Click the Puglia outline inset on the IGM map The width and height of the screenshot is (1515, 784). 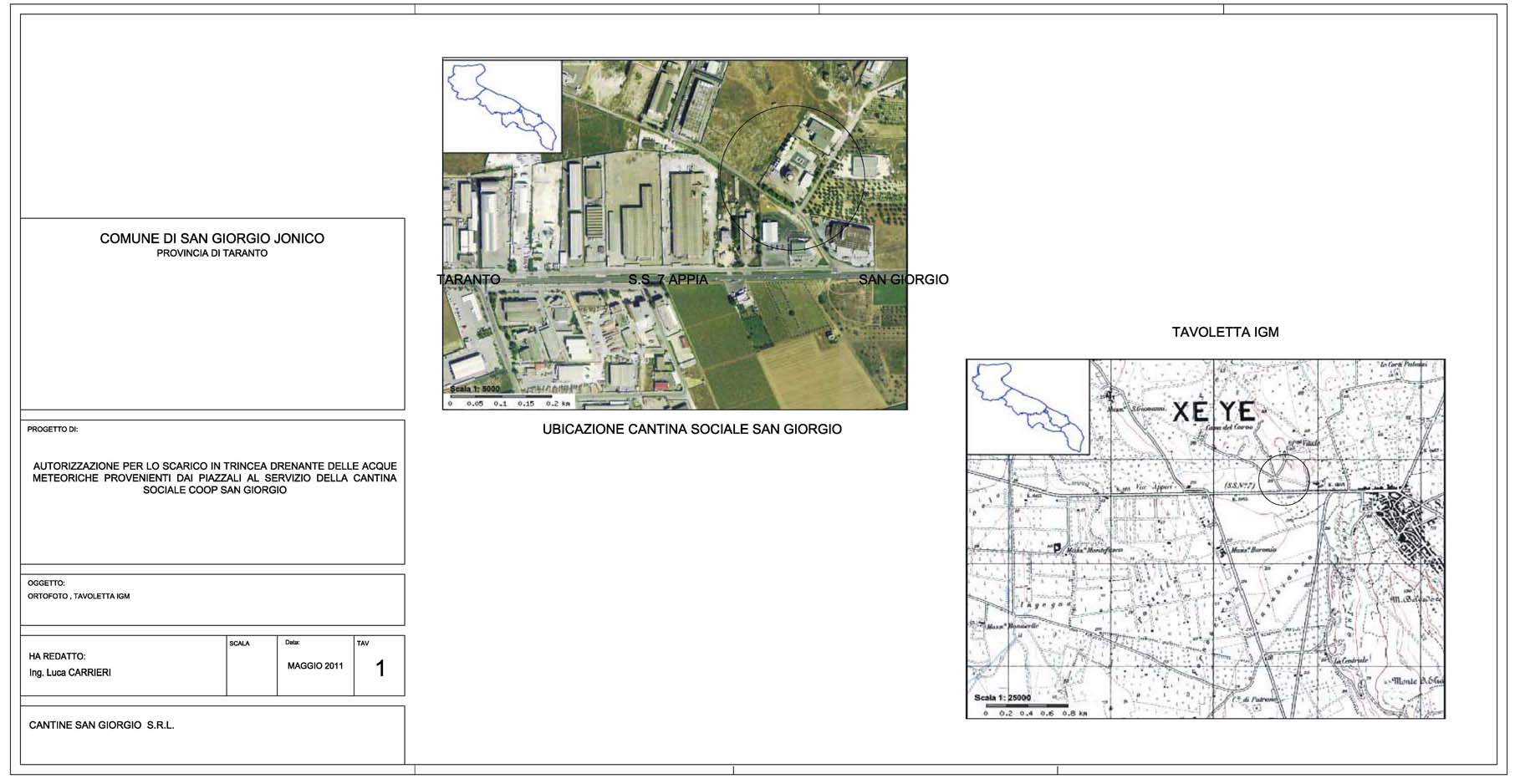coord(1028,407)
